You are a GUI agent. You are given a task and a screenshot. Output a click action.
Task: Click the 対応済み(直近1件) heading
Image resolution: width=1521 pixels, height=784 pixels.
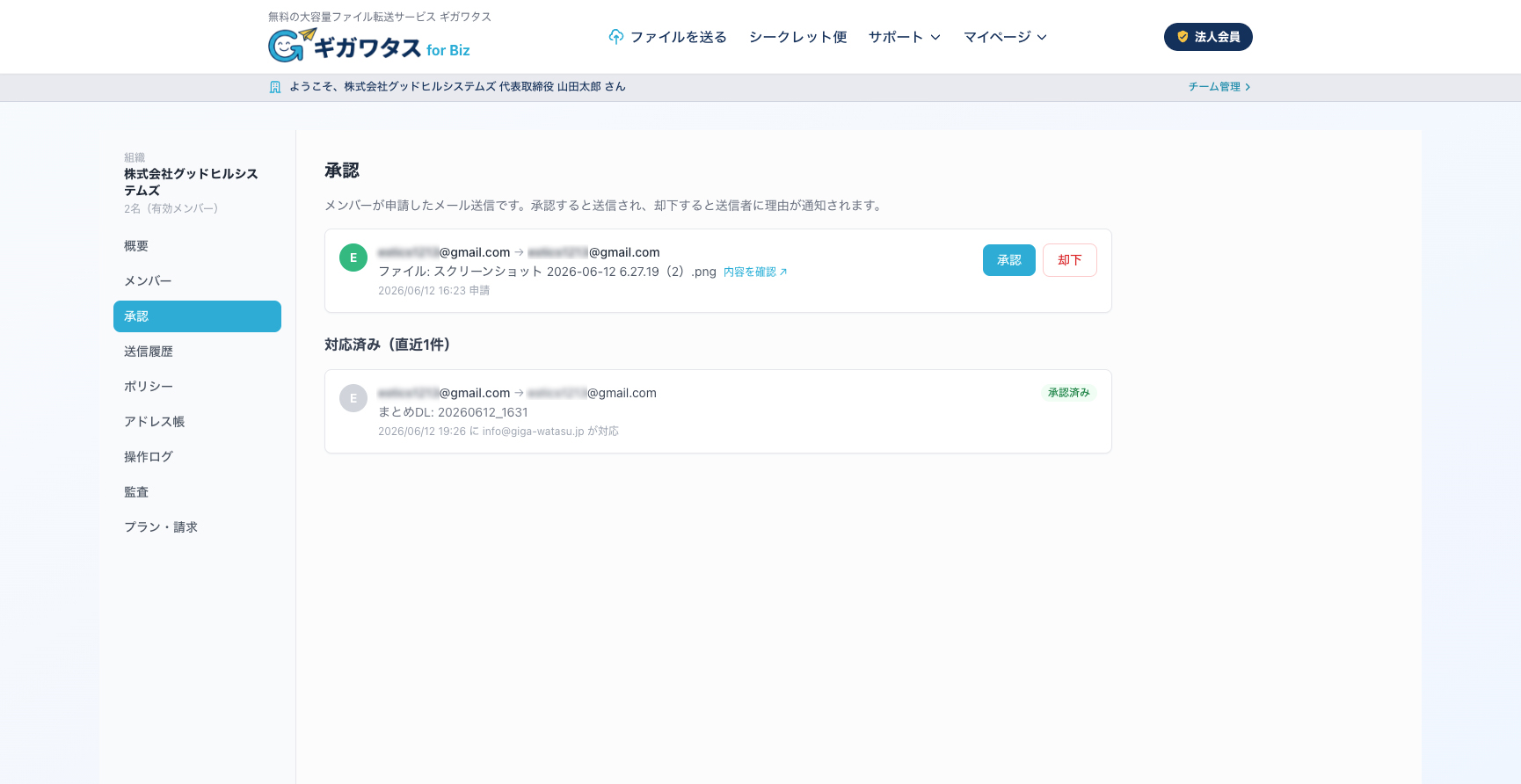point(388,345)
